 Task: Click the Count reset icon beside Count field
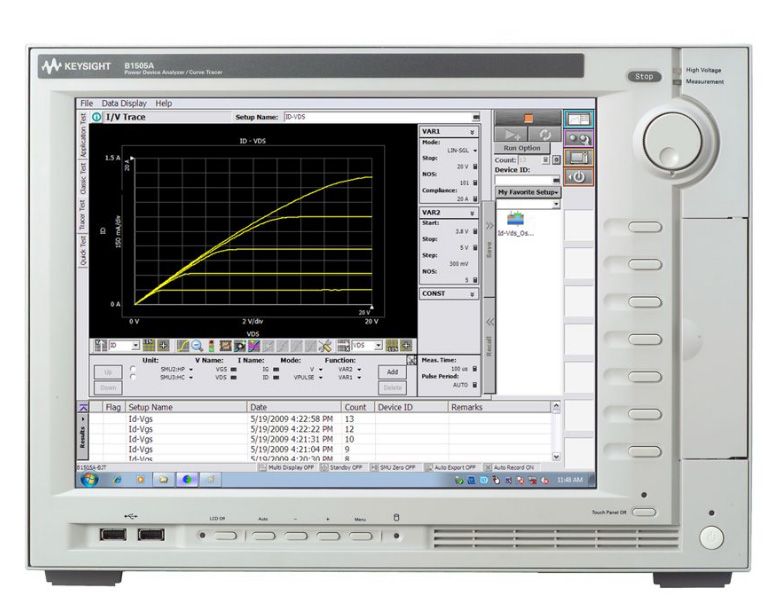click(x=556, y=160)
